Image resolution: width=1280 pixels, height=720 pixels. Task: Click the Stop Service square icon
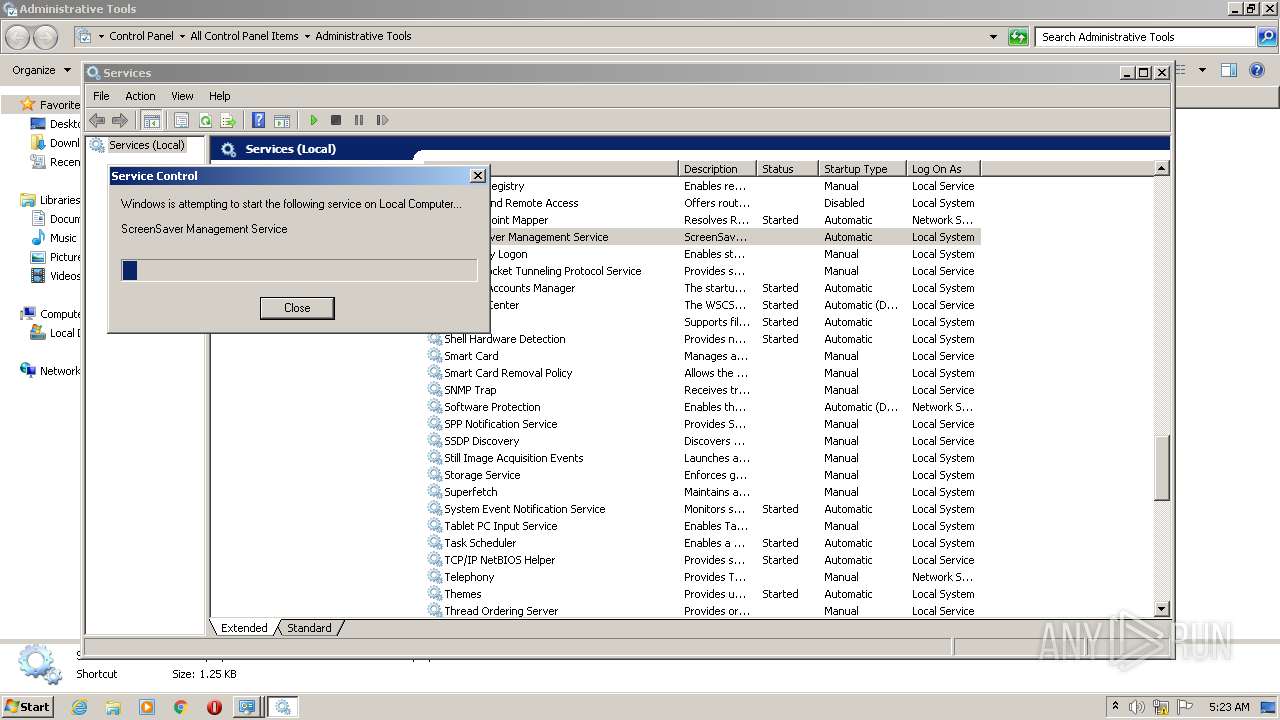click(336, 120)
